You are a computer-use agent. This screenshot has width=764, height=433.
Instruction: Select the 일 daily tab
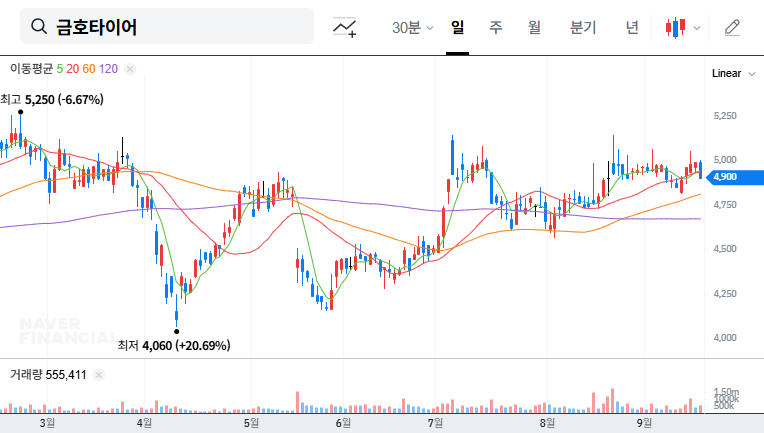pos(457,28)
